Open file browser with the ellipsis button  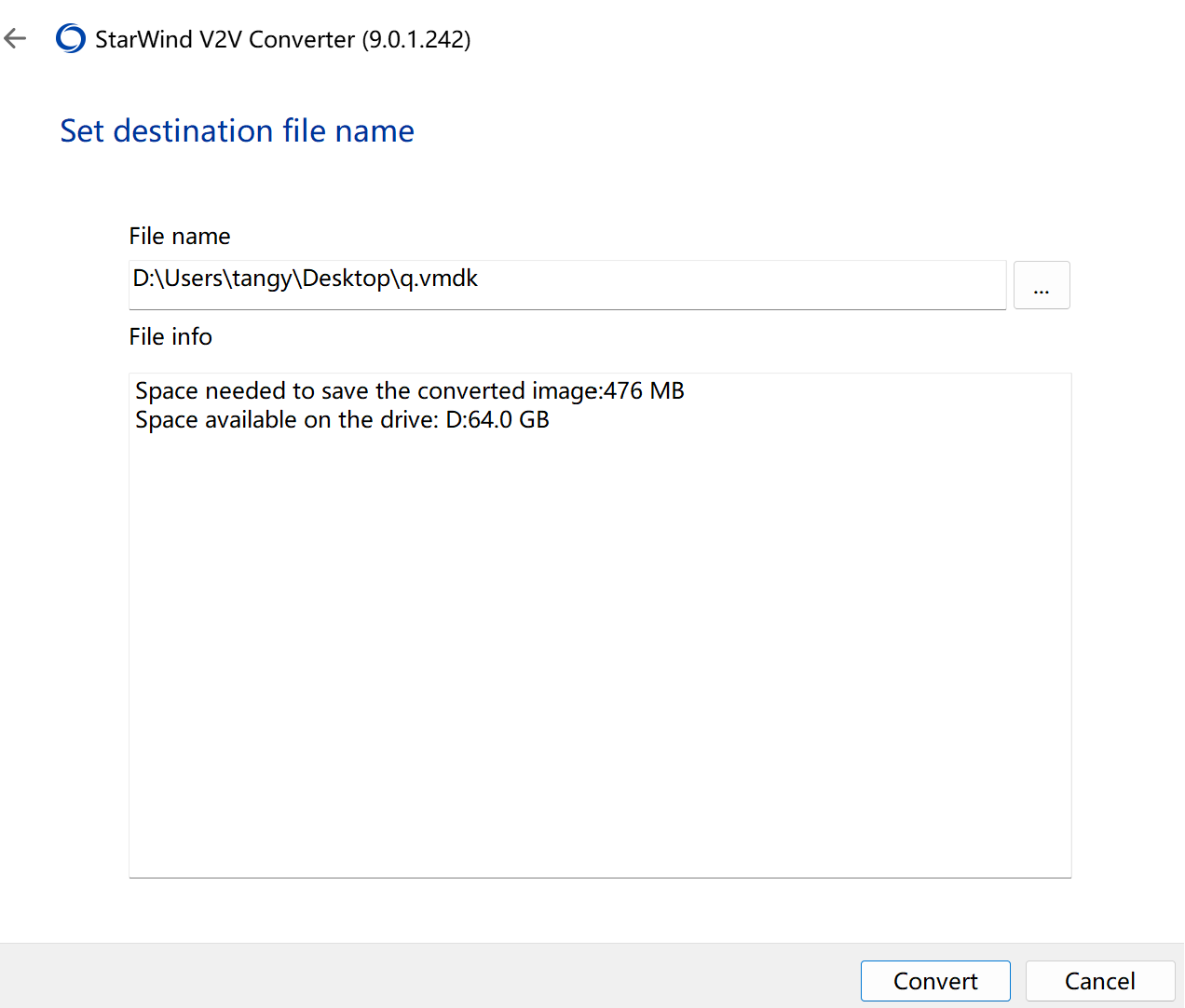(x=1042, y=285)
